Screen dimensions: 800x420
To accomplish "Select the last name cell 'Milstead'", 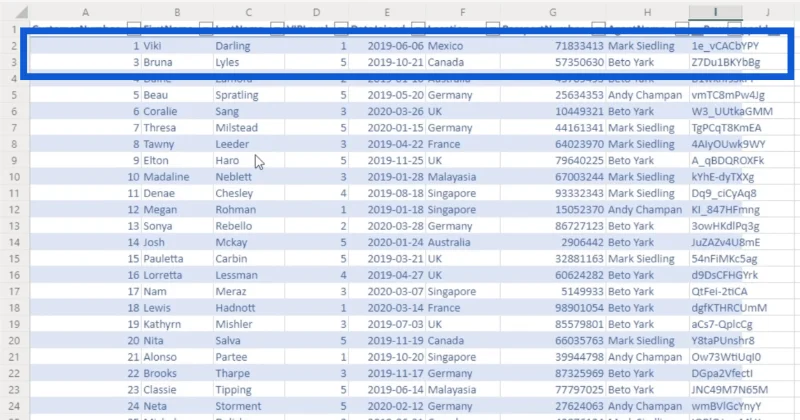I will click(248, 128).
